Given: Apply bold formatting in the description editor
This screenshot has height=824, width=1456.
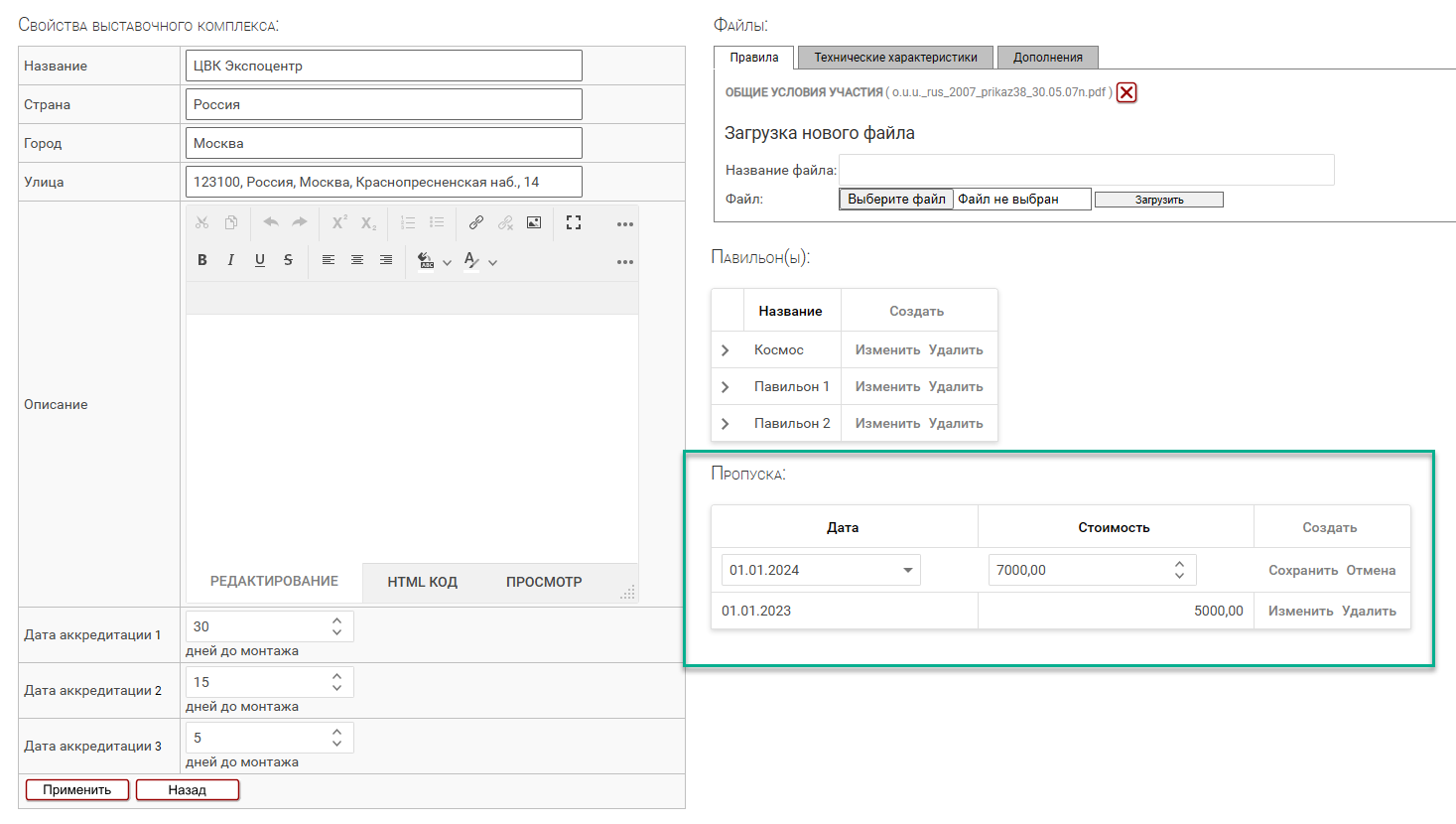Looking at the screenshot, I should (202, 260).
